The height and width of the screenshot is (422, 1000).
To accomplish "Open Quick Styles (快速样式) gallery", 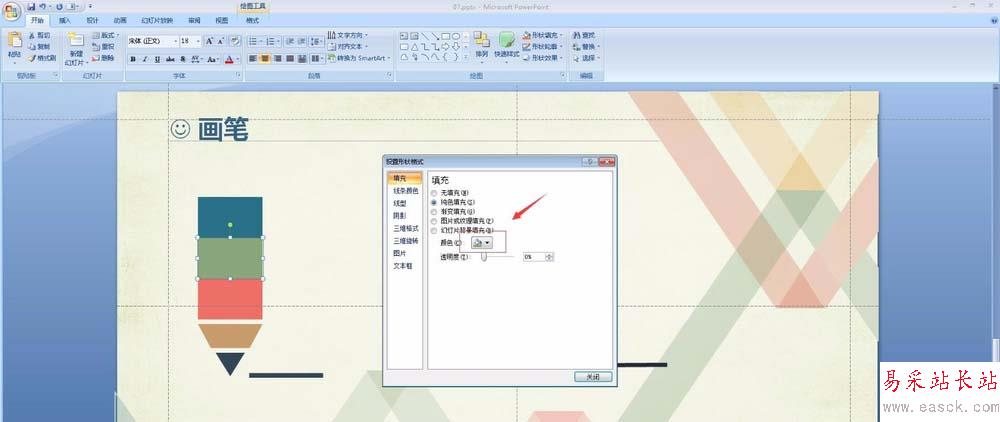I will (x=507, y=47).
